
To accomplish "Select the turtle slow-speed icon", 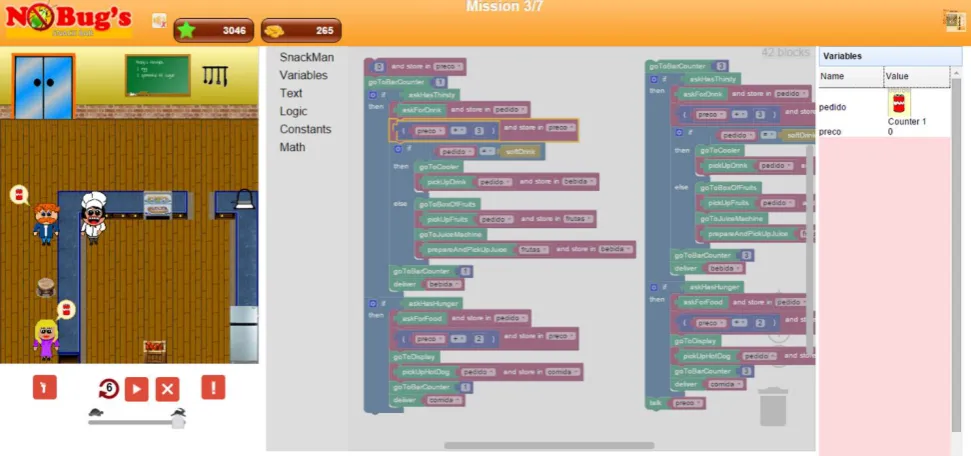I will [95, 412].
